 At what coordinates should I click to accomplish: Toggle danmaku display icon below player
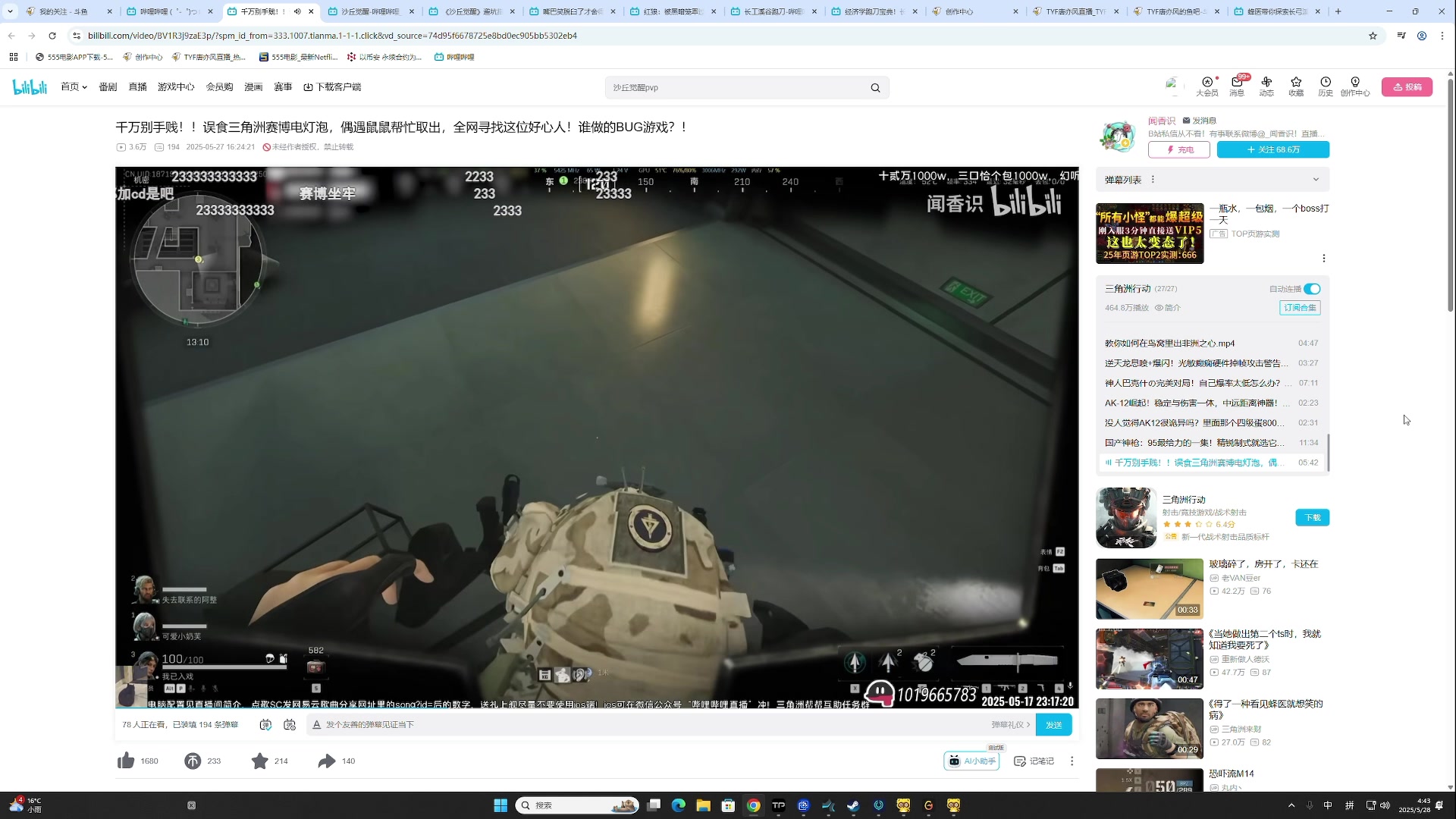pyautogui.click(x=265, y=725)
